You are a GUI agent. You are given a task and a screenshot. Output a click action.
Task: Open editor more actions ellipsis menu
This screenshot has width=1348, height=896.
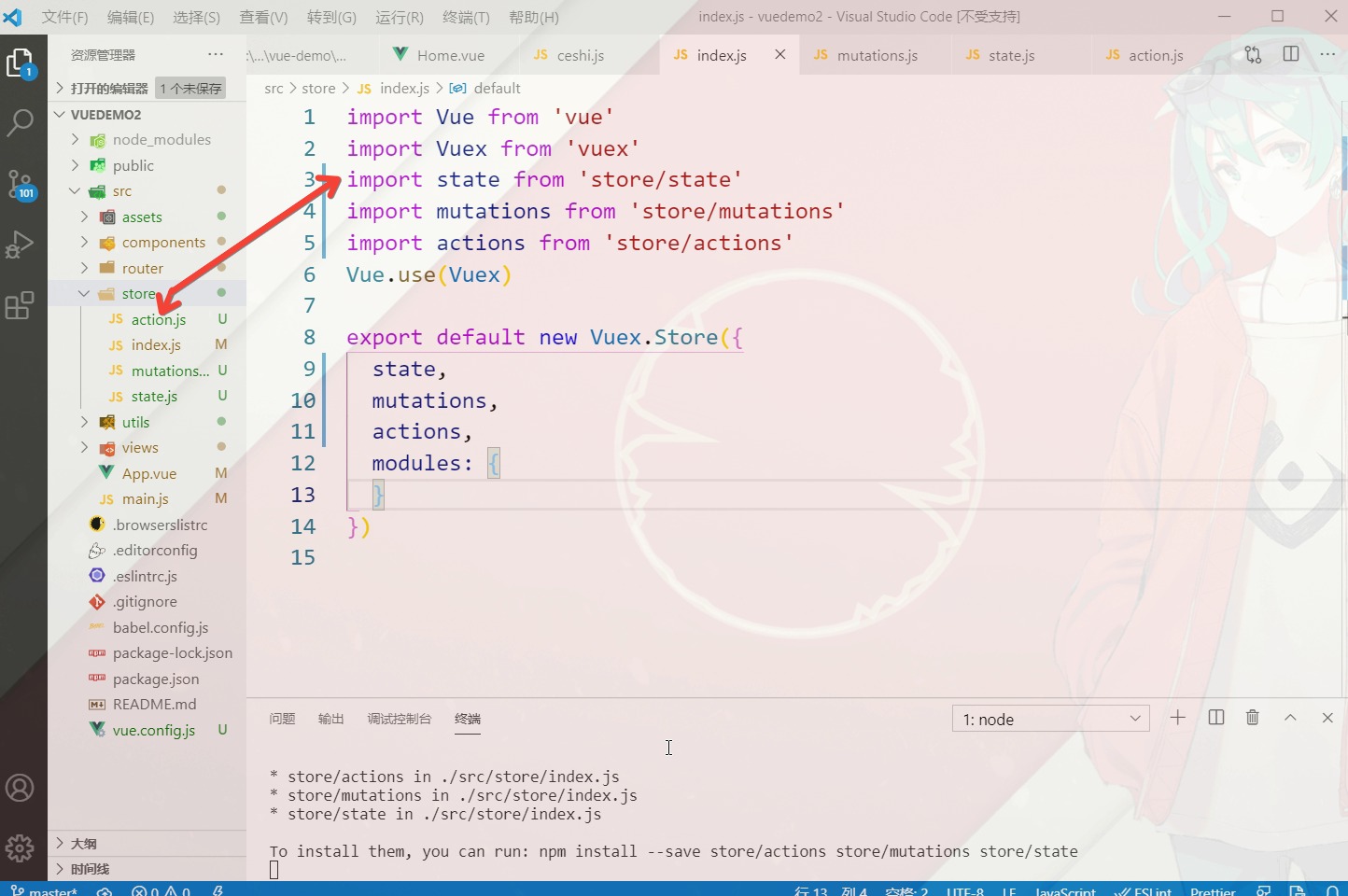point(1327,54)
